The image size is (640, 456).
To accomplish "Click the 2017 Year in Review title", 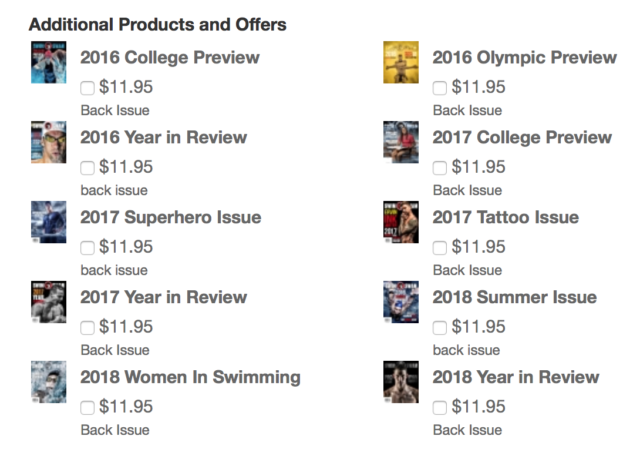I will tap(163, 297).
